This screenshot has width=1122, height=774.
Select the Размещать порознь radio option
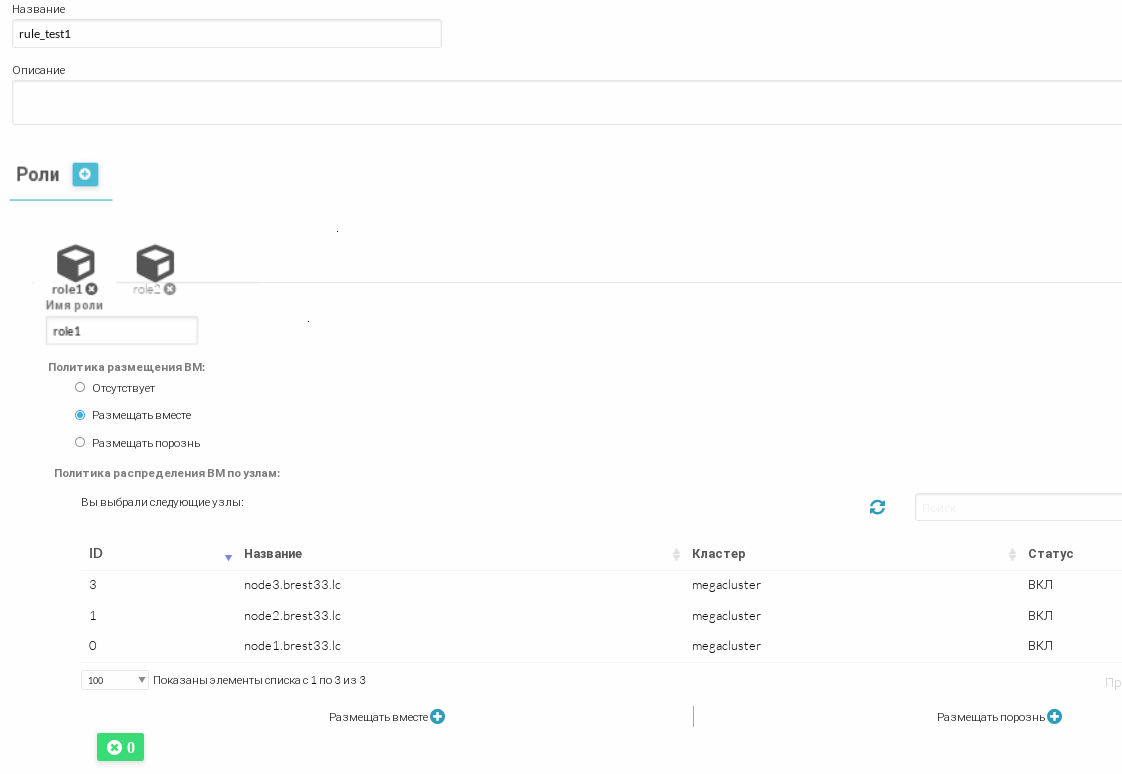[x=80, y=442]
